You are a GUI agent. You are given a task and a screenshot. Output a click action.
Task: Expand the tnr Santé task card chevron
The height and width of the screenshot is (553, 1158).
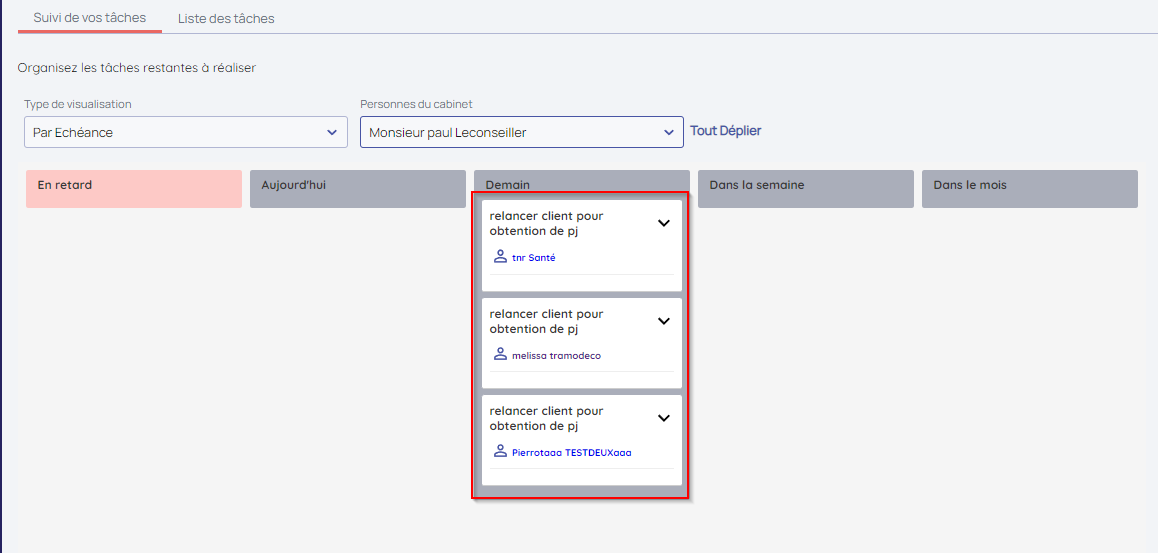click(x=663, y=224)
